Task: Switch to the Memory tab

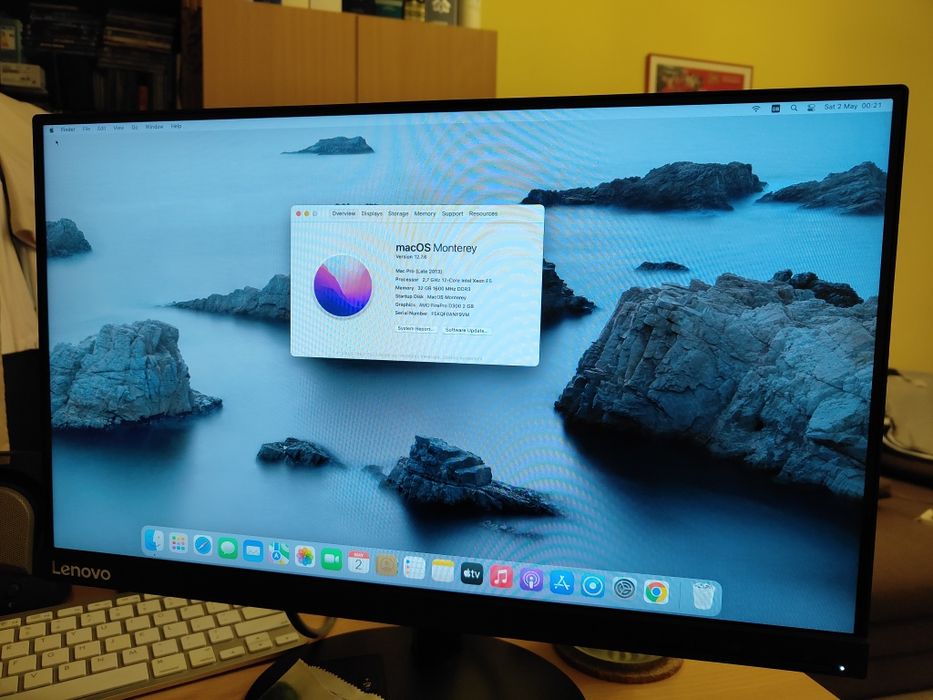Action: point(425,213)
